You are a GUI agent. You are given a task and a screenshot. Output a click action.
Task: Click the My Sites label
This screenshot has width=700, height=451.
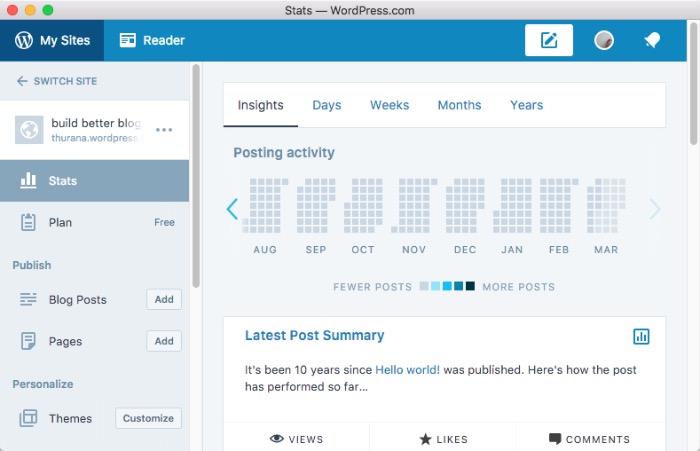[65, 40]
